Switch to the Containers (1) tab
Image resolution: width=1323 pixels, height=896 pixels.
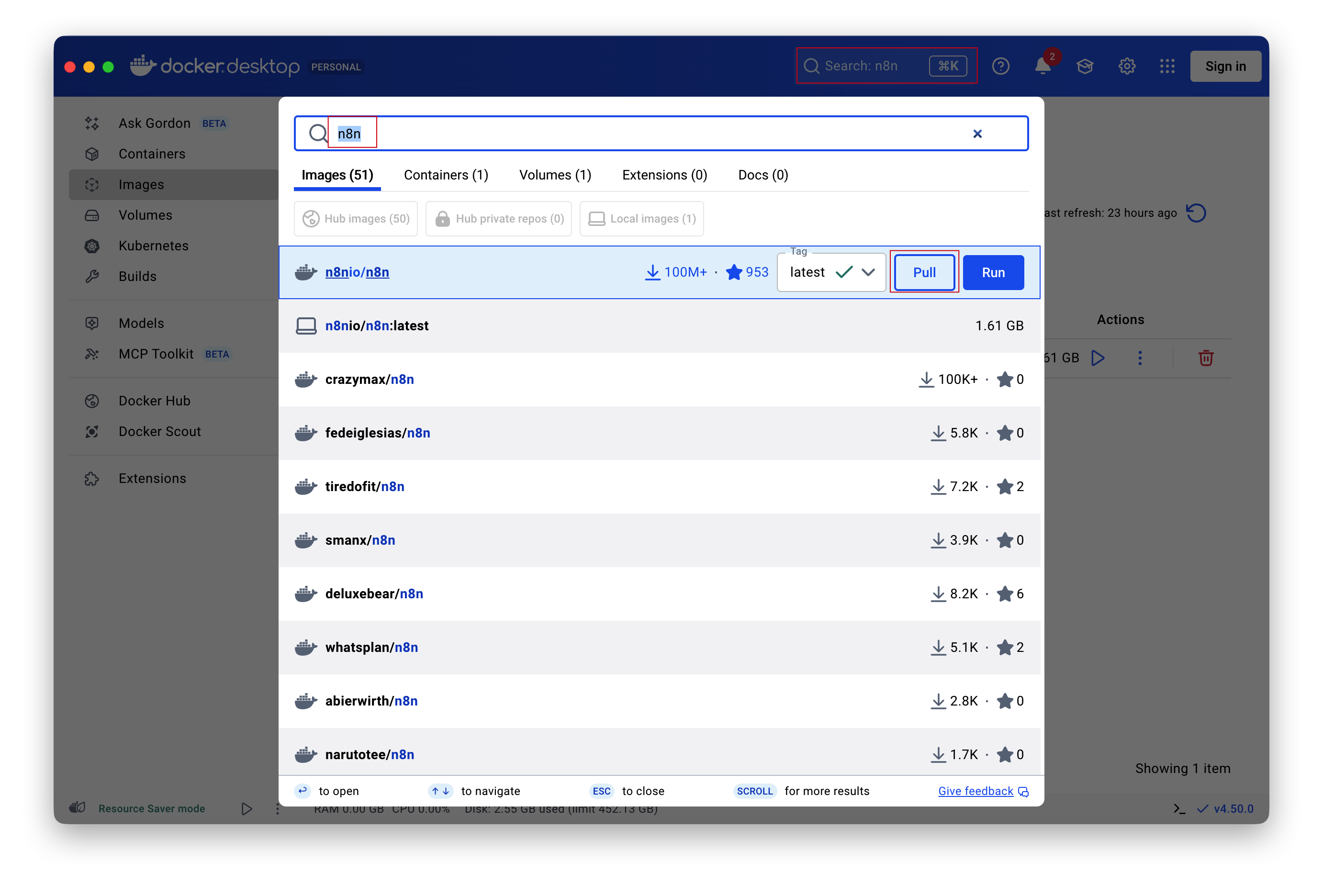click(446, 175)
